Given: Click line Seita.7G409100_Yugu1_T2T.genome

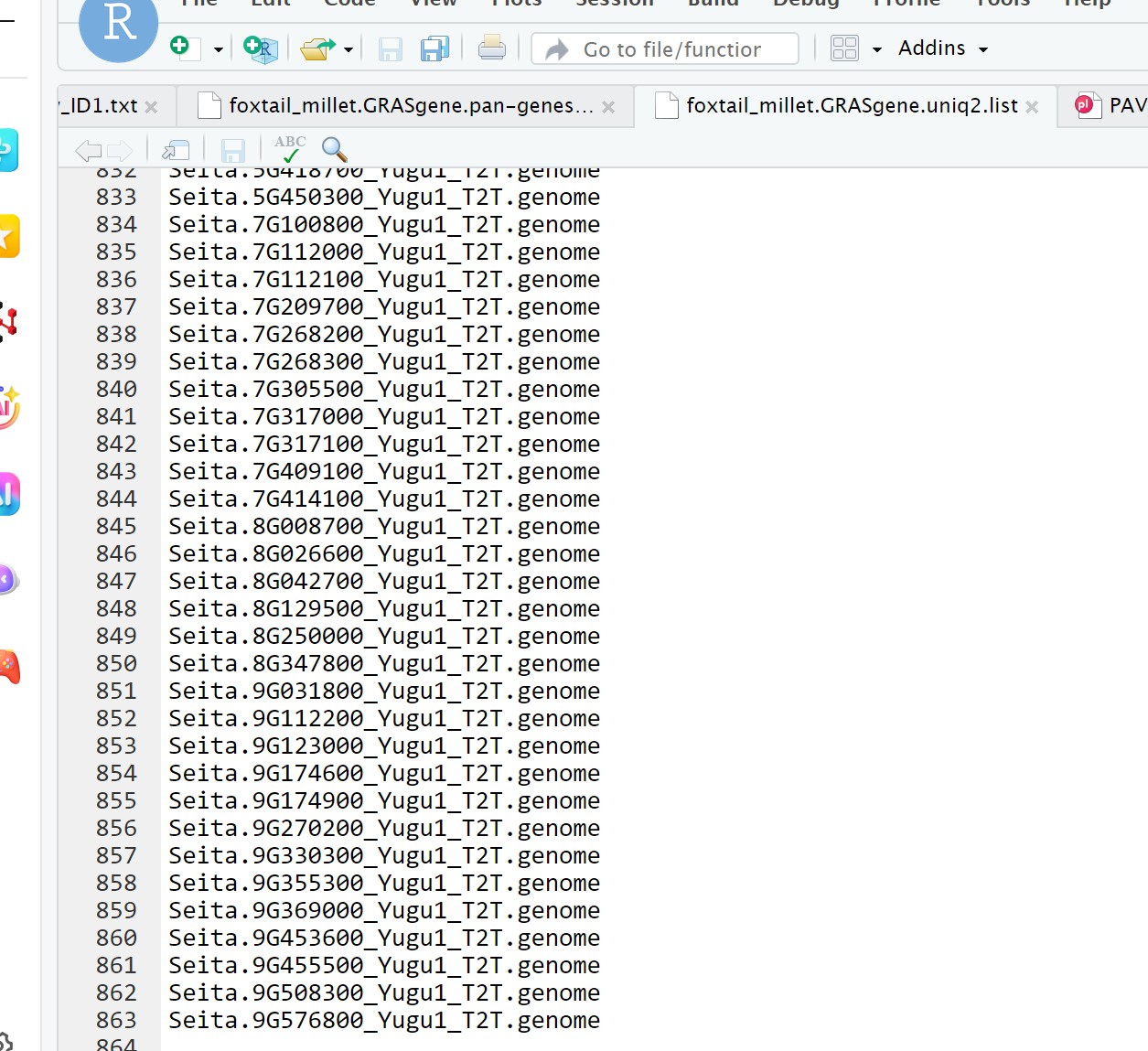Looking at the screenshot, I should pyautogui.click(x=384, y=472).
